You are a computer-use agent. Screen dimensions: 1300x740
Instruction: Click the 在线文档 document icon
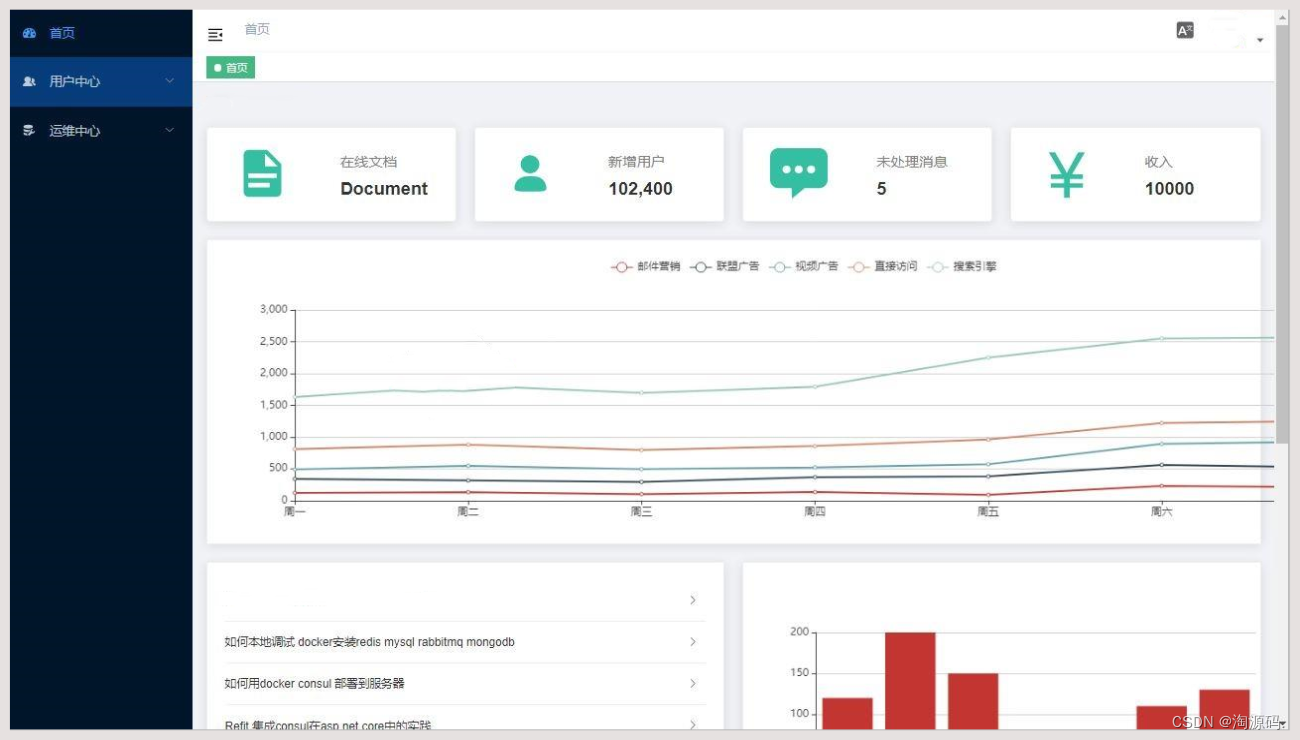[263, 173]
